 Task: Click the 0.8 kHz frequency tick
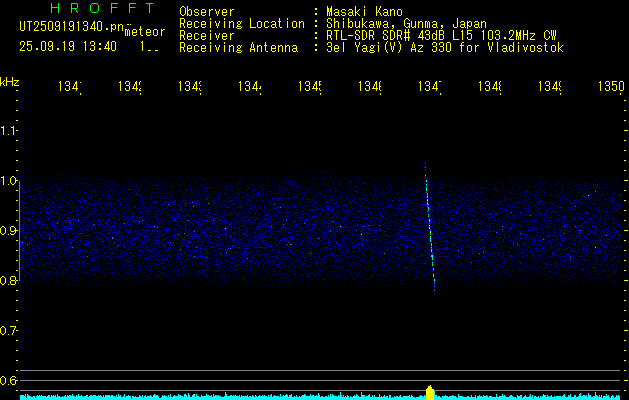point(9,281)
